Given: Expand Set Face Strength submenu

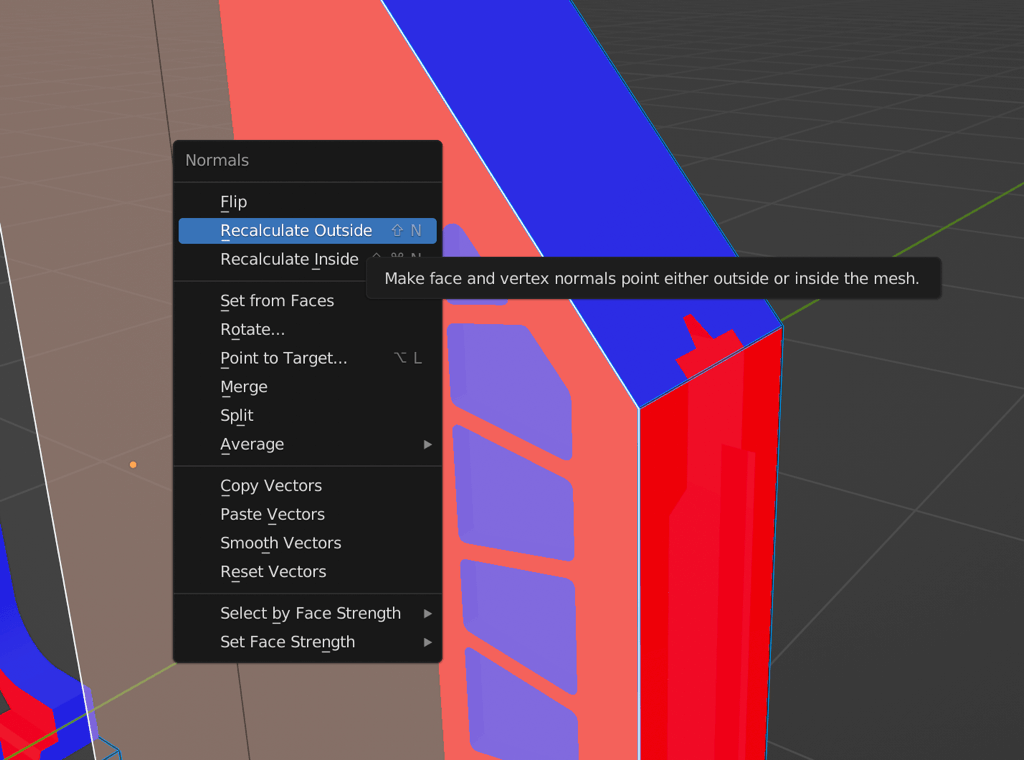Looking at the screenshot, I should click(x=307, y=643).
